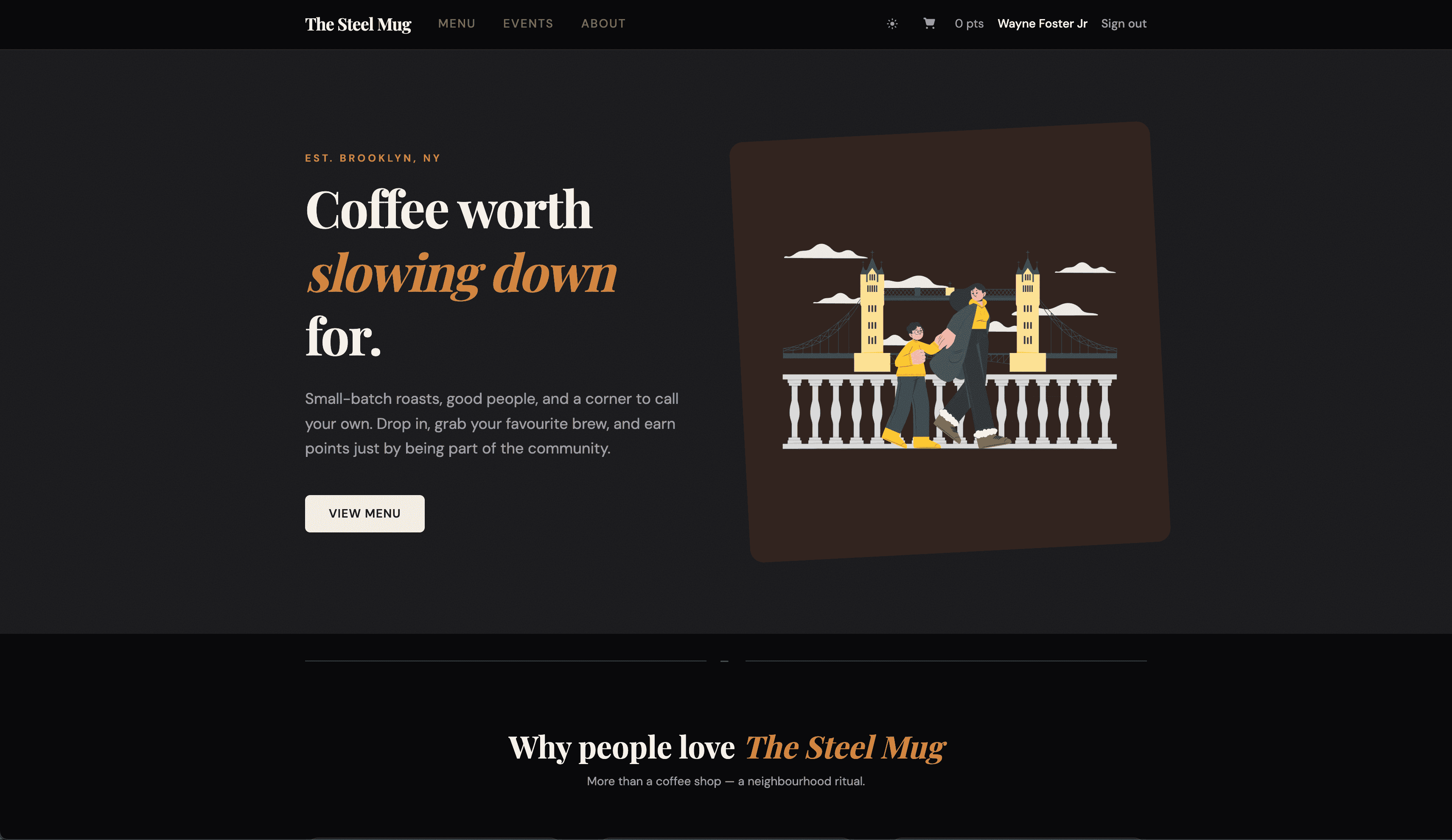Viewport: 1452px width, 840px height.
Task: Click the Why people love heading
Action: coord(621,747)
